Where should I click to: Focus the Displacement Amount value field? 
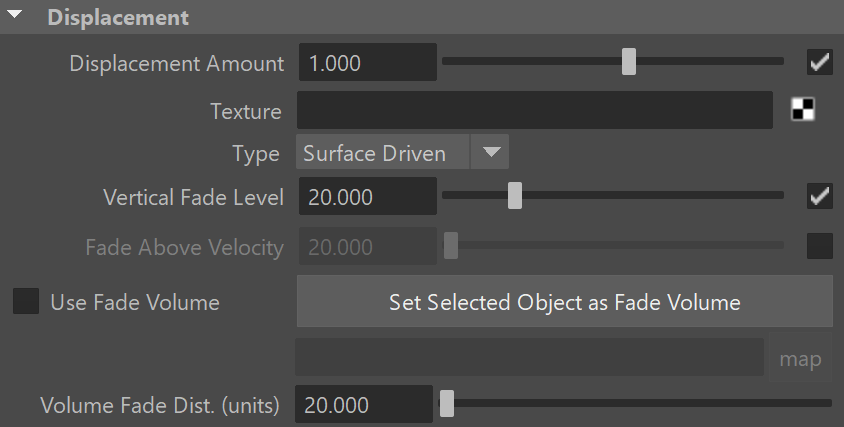click(368, 62)
